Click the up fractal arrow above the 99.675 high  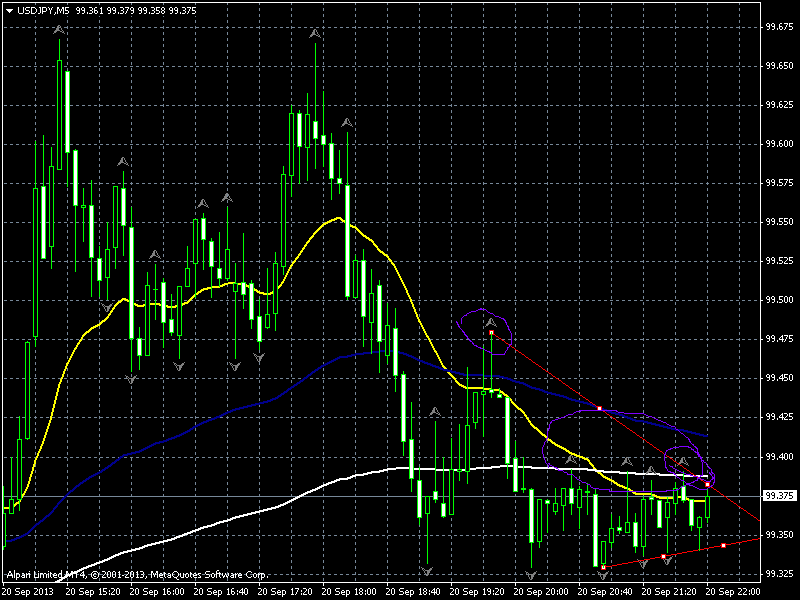point(59,30)
